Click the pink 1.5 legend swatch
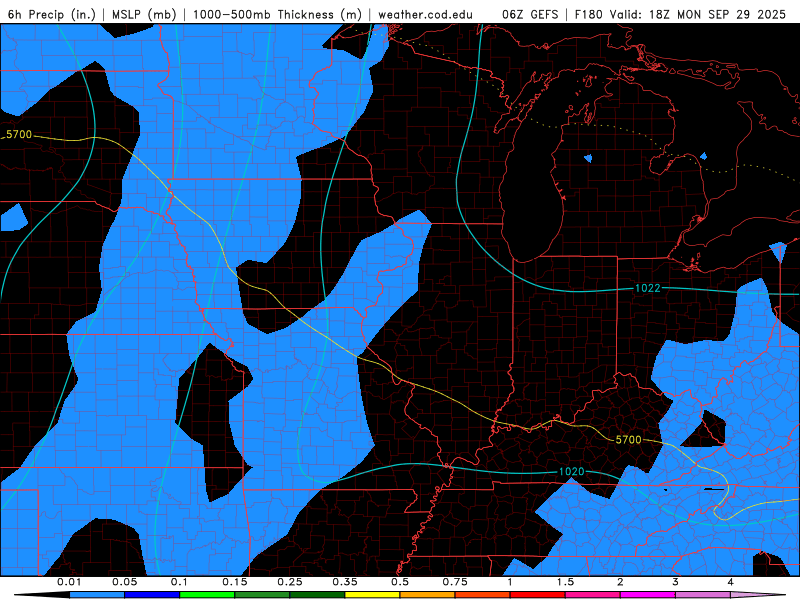The height and width of the screenshot is (600, 800). [x=593, y=595]
